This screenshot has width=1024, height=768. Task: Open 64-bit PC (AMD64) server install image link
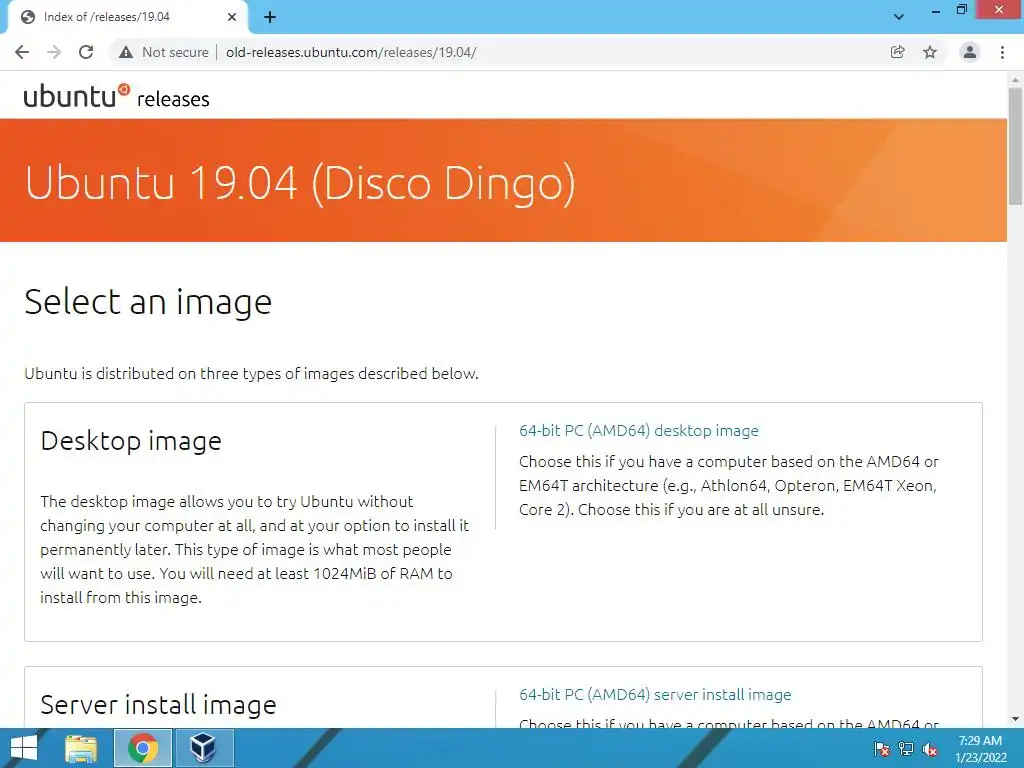click(x=655, y=694)
